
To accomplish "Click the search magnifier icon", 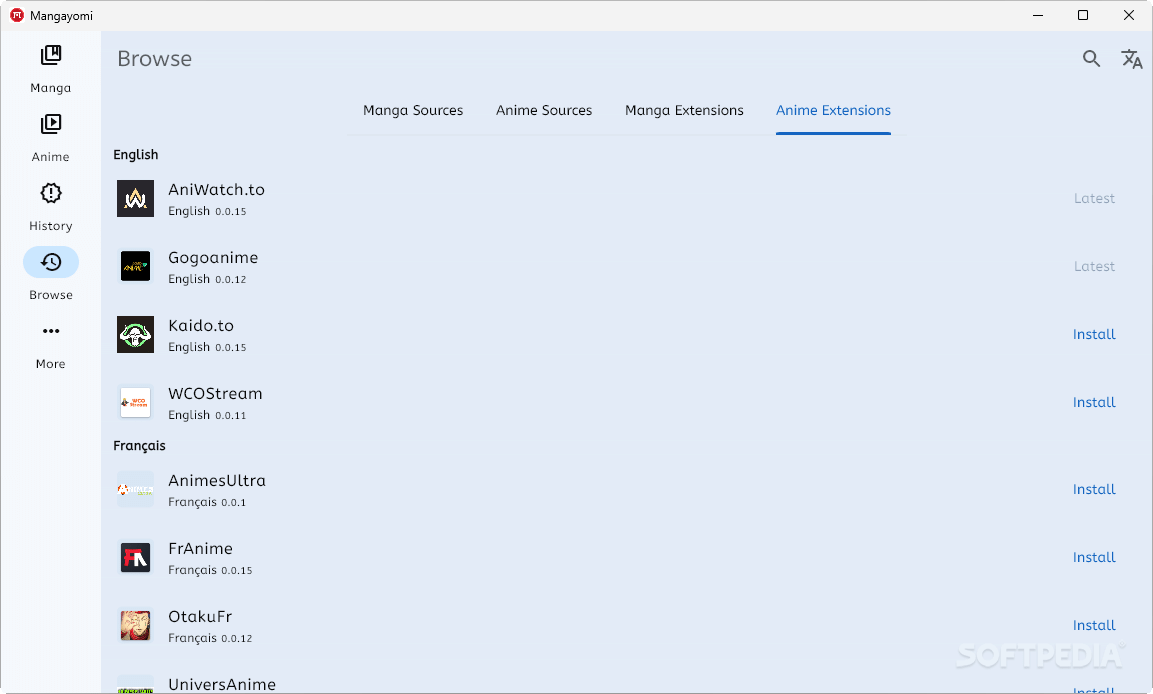I will (x=1091, y=59).
